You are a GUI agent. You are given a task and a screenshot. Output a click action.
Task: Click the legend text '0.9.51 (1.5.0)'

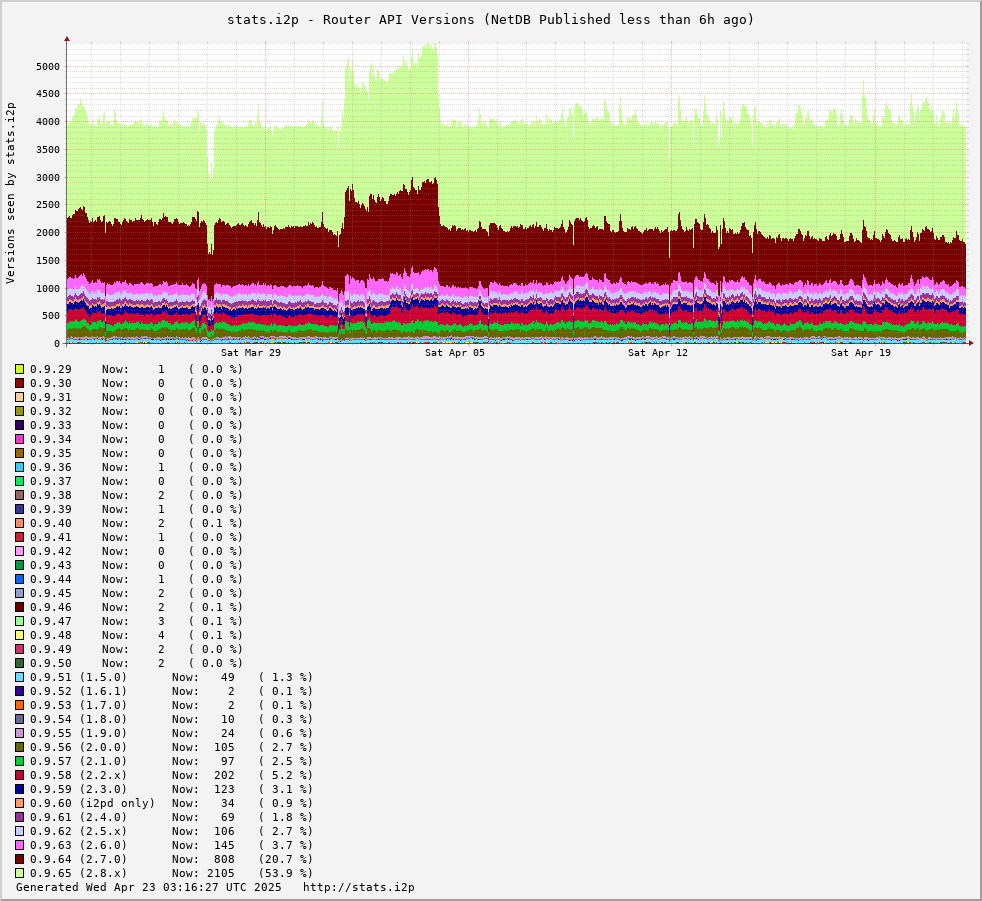78,677
